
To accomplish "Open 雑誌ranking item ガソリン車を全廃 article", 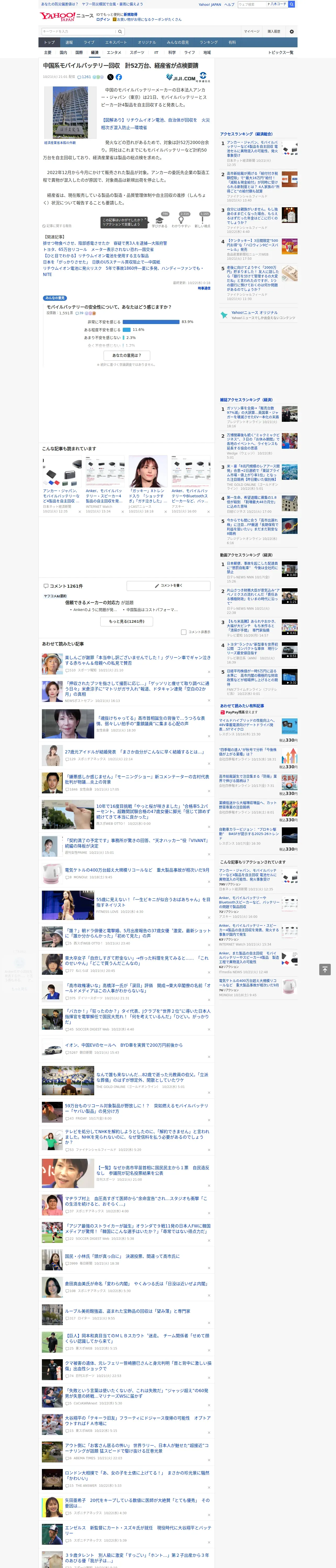I will point(253,413).
